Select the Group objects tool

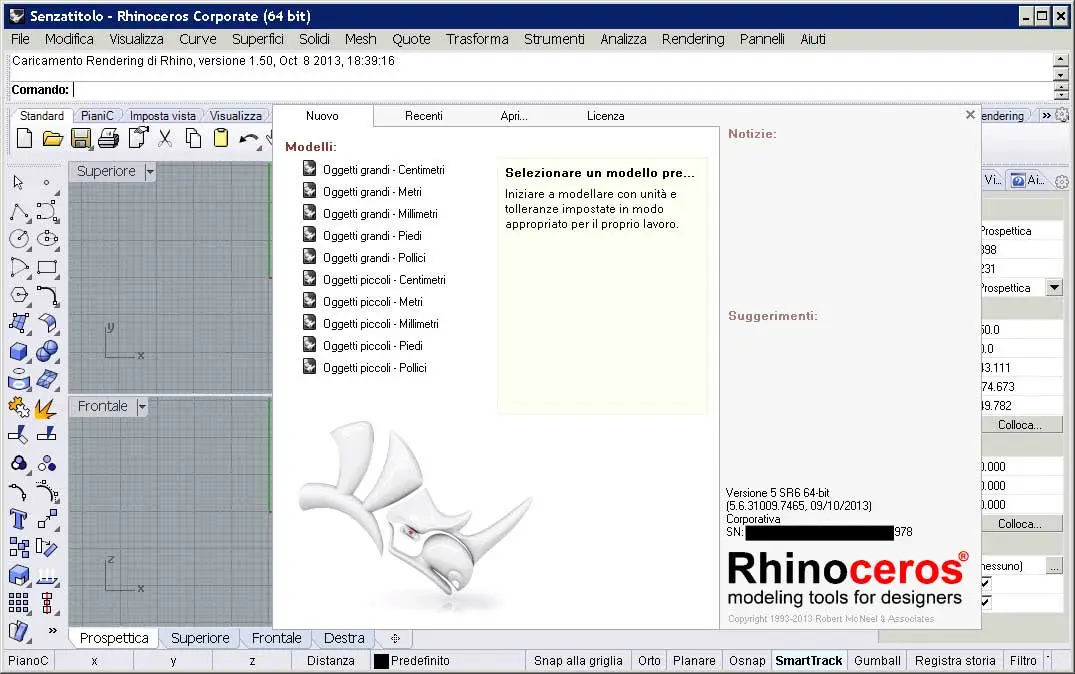[x=19, y=464]
